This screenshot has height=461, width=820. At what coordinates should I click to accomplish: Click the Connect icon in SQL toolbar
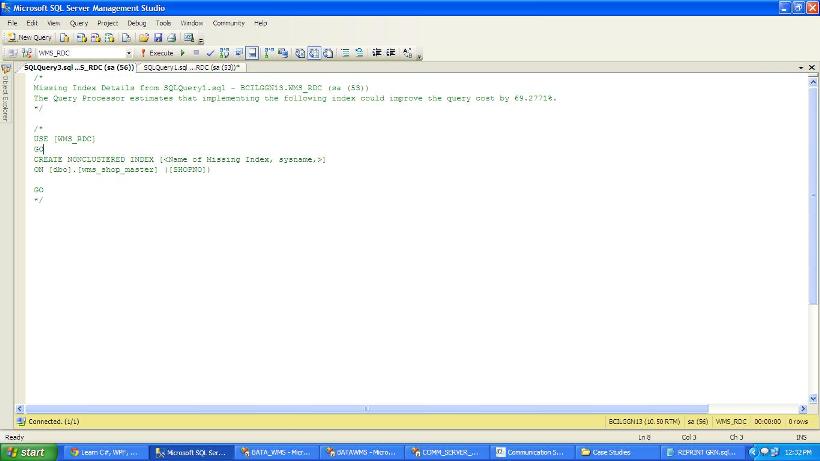(13, 53)
